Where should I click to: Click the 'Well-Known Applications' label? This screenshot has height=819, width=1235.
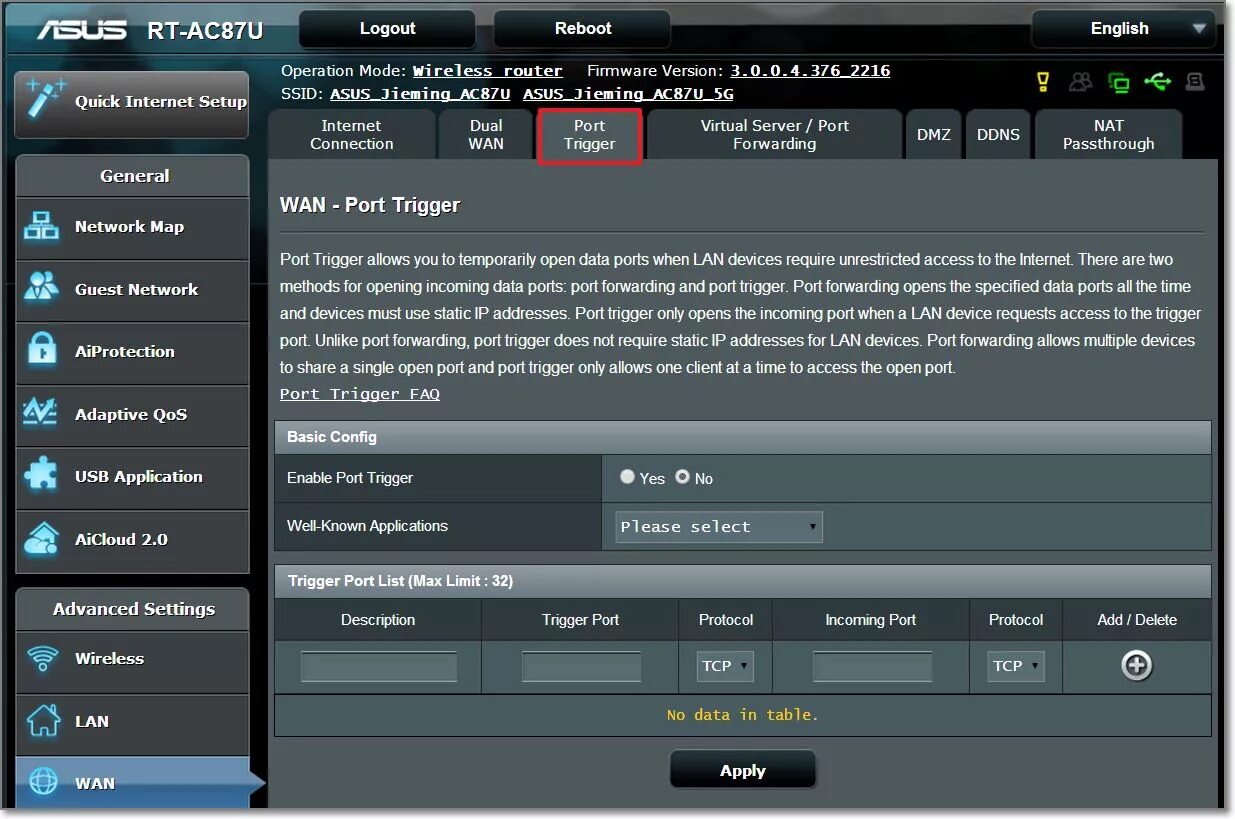pos(367,526)
